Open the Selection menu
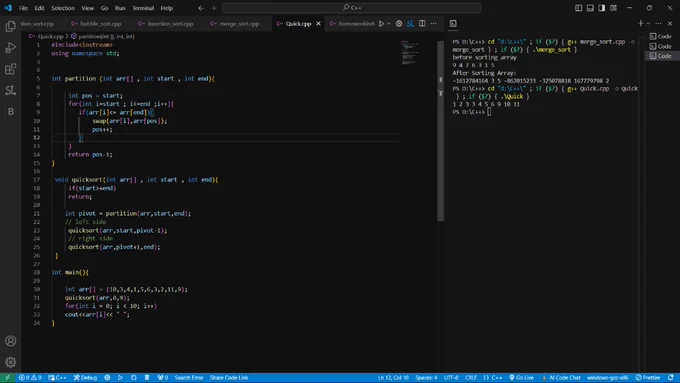Viewport: 680px width, 383px height. (x=63, y=8)
